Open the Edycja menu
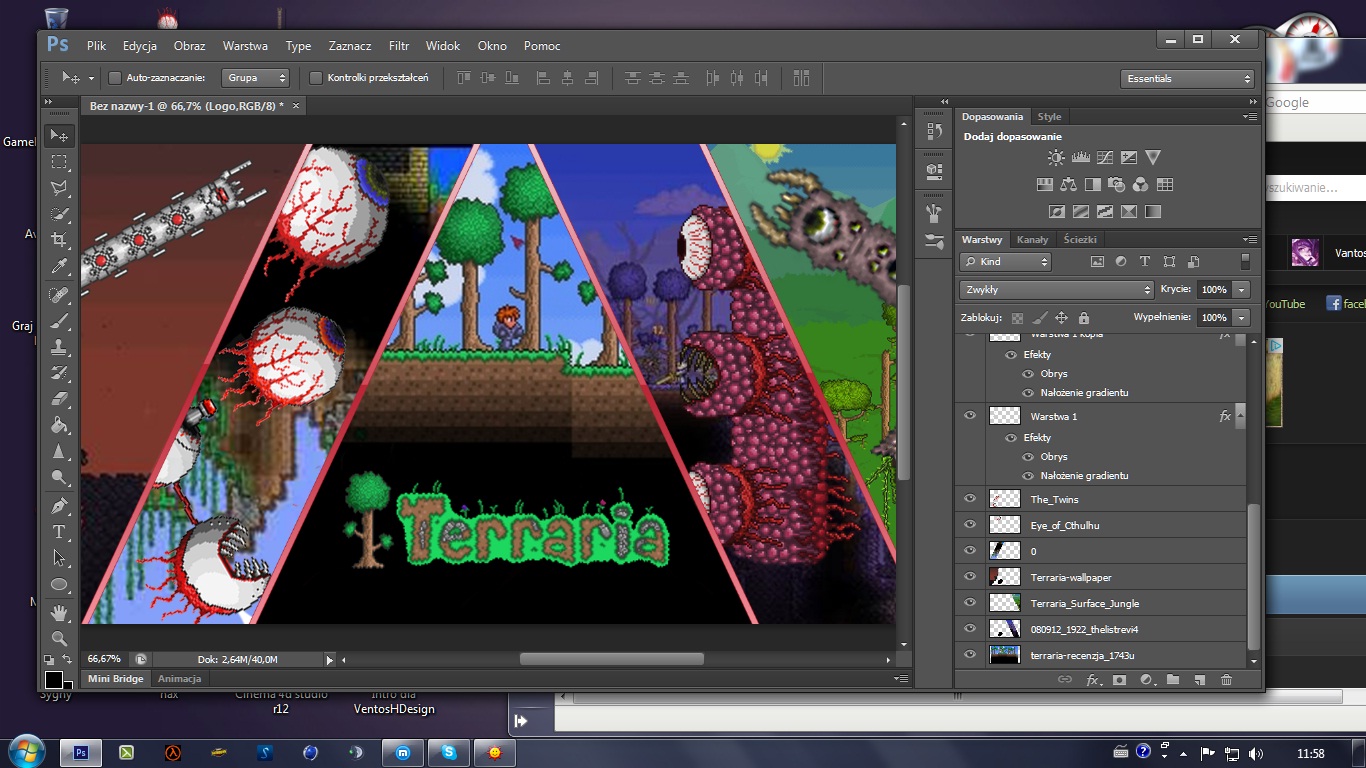 (140, 46)
